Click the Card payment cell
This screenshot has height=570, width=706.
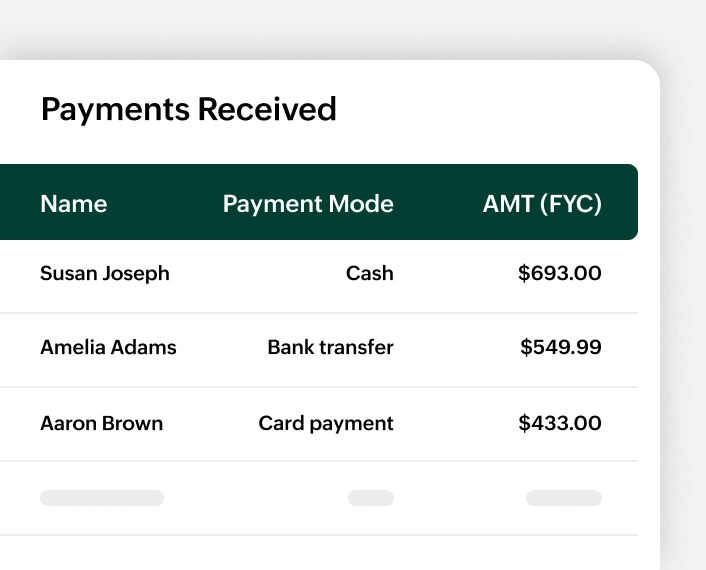326,423
